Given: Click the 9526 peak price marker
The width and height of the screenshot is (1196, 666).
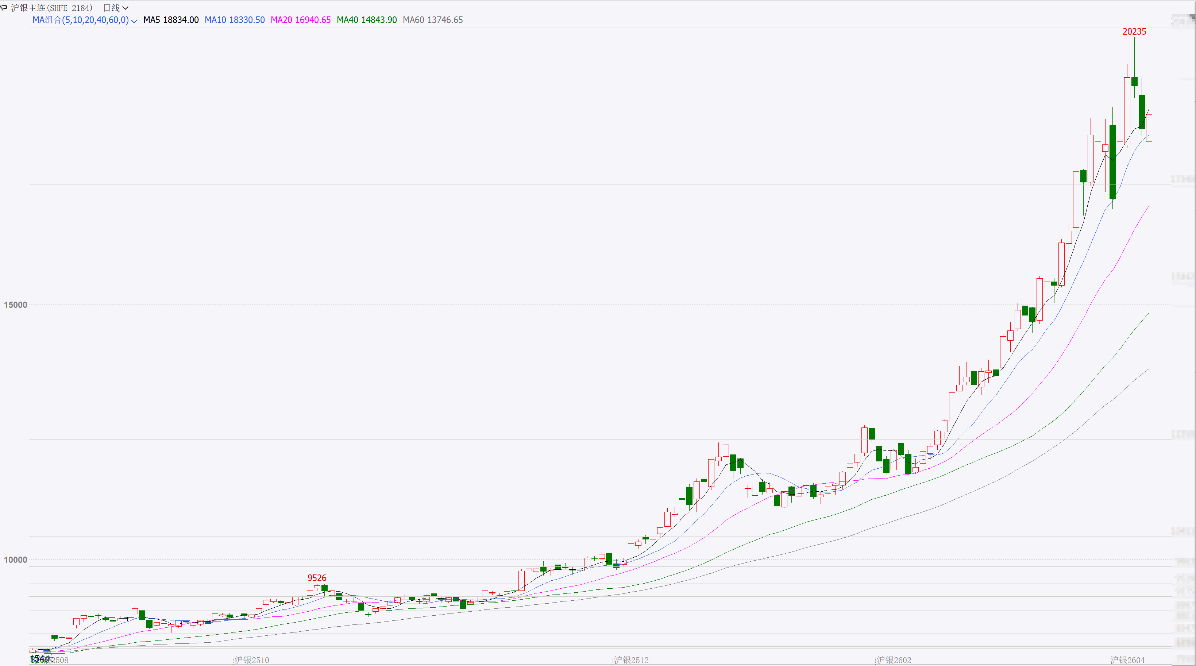Looking at the screenshot, I should coord(317,578).
